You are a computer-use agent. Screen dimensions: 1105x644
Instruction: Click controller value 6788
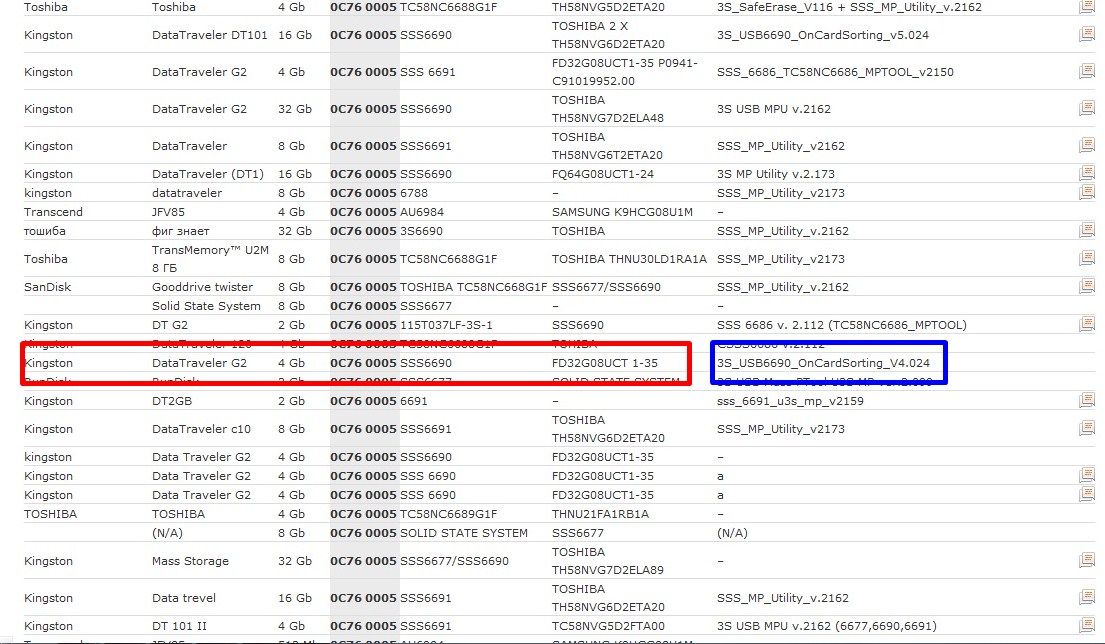414,193
